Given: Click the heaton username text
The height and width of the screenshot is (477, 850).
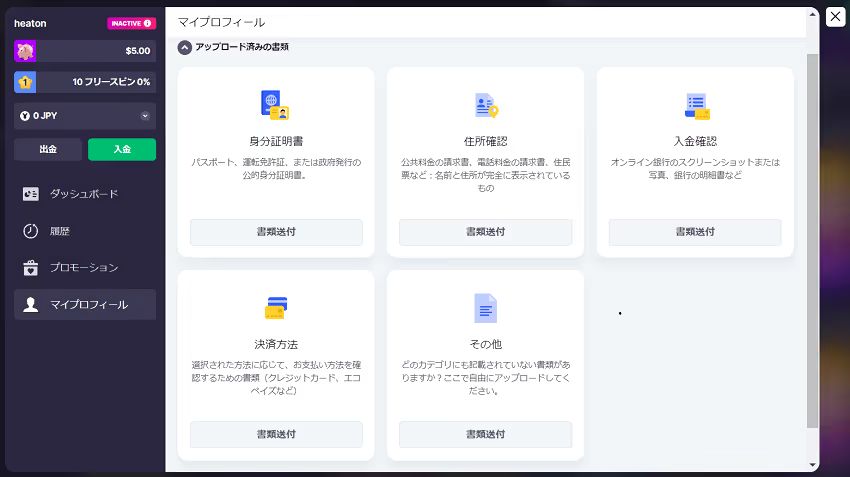Looking at the screenshot, I should point(30,23).
